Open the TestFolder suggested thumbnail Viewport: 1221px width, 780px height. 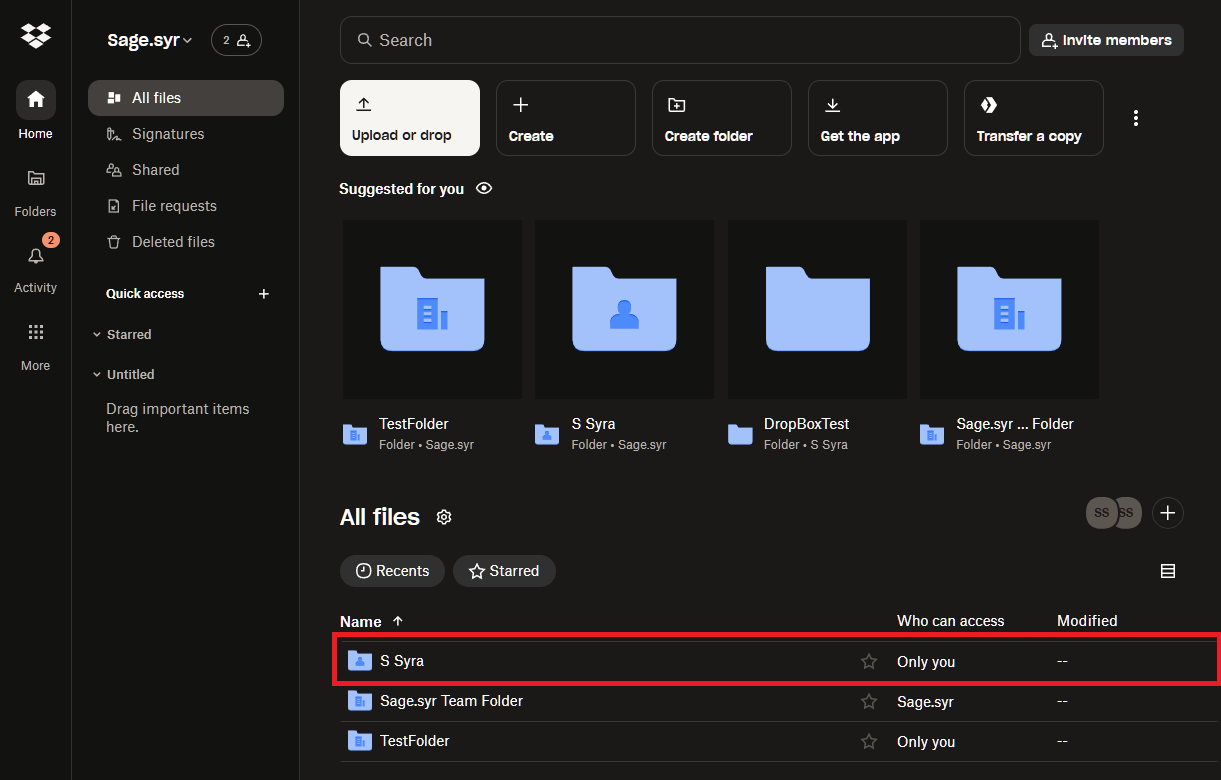tap(432, 310)
